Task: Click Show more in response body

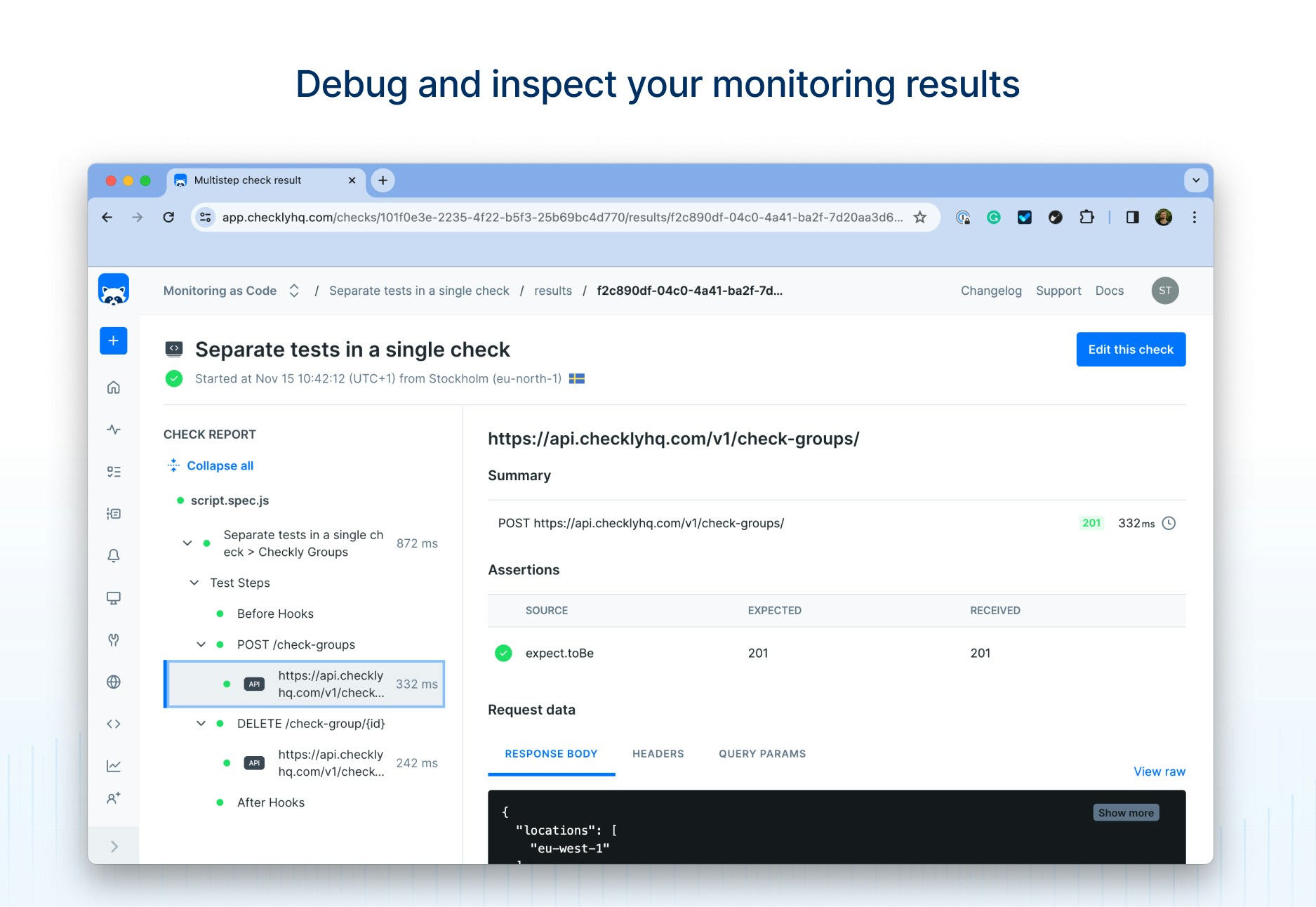Action: pos(1126,813)
